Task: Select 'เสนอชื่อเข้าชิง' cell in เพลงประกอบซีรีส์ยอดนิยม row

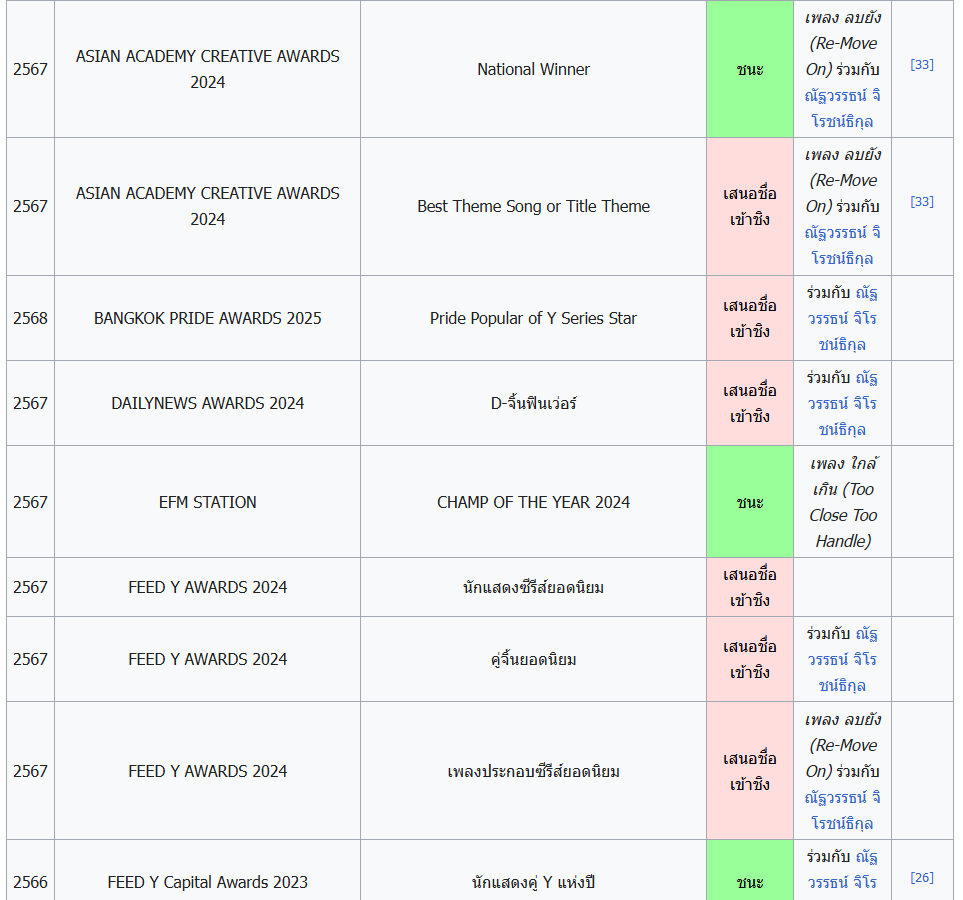Action: point(750,771)
